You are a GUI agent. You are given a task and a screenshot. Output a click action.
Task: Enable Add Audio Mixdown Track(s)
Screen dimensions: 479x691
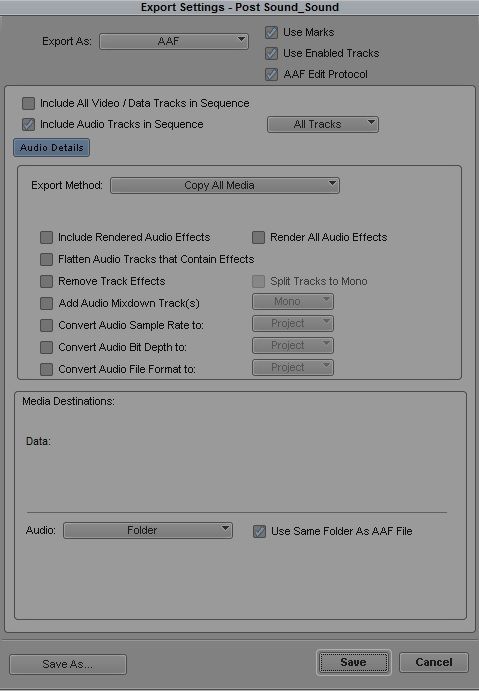click(x=46, y=303)
